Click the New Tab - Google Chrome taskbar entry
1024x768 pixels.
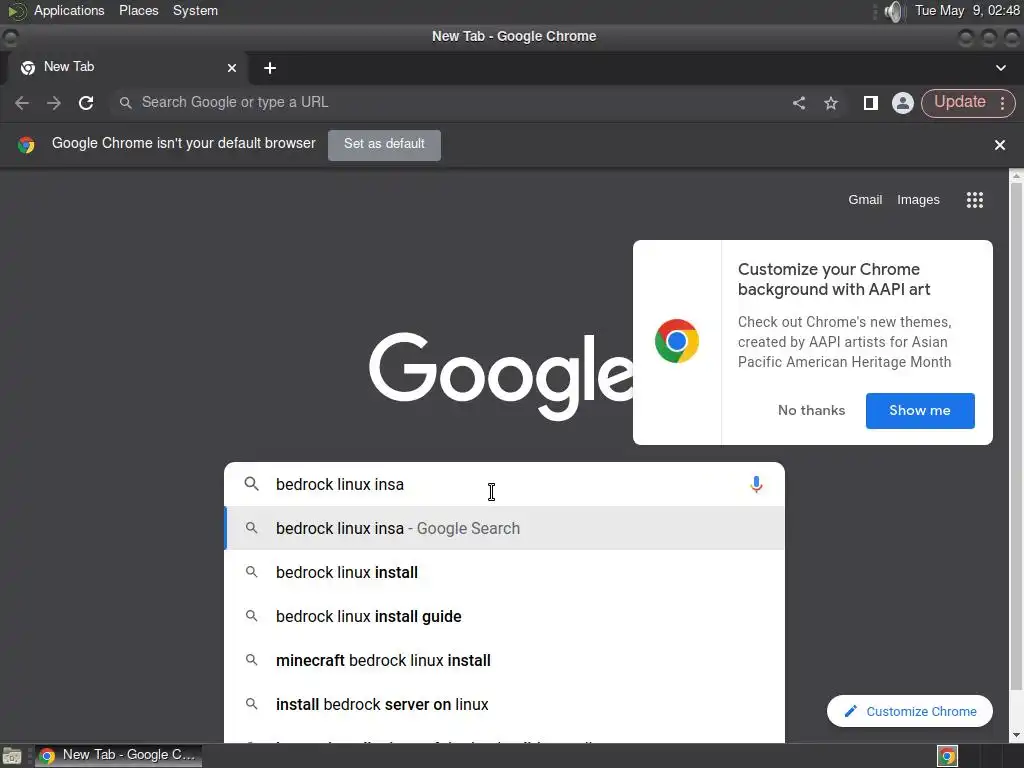pyautogui.click(x=118, y=755)
